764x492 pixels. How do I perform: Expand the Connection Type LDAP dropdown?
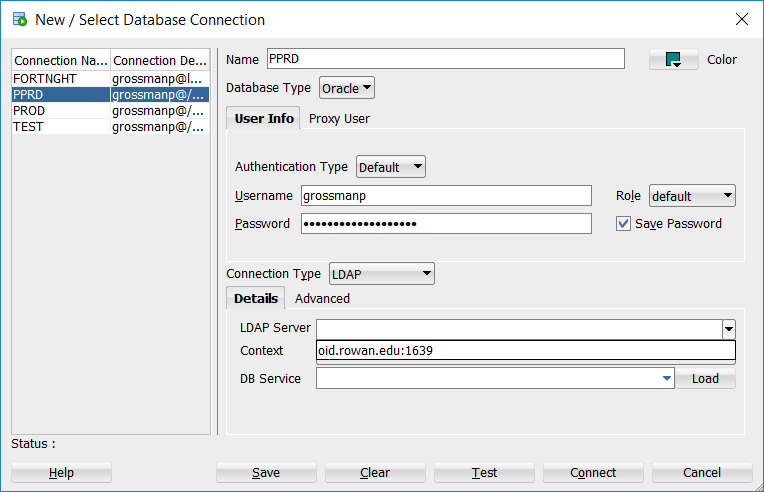(x=382, y=273)
